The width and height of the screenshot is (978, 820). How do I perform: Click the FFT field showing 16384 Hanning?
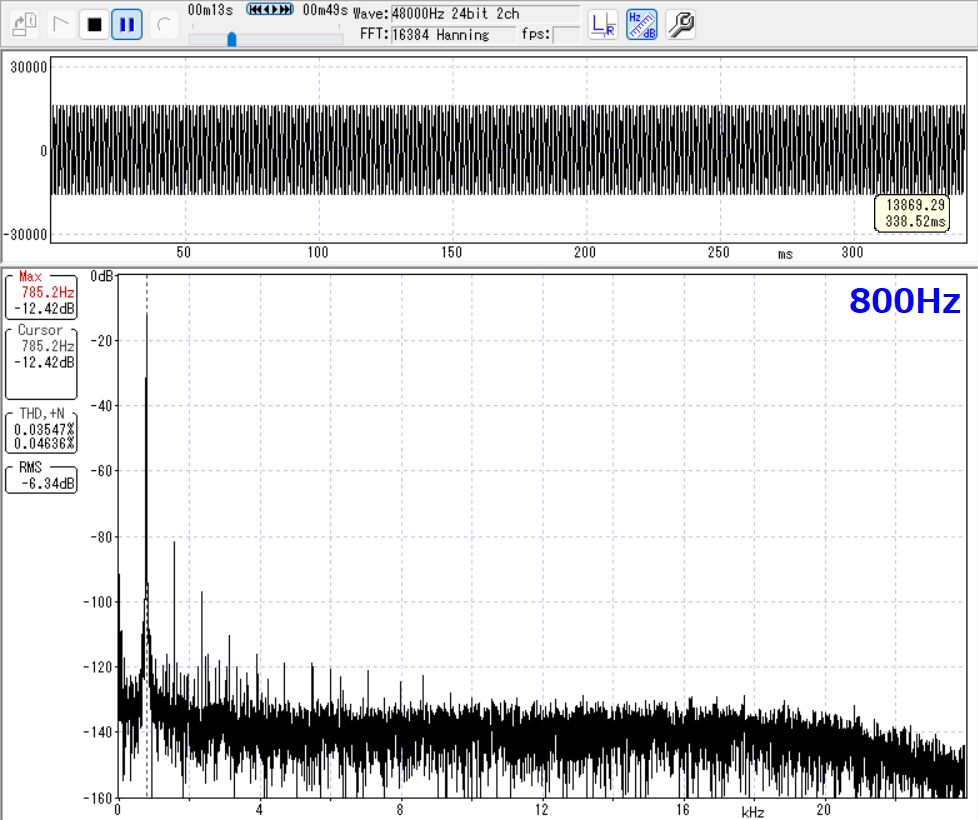tap(452, 35)
